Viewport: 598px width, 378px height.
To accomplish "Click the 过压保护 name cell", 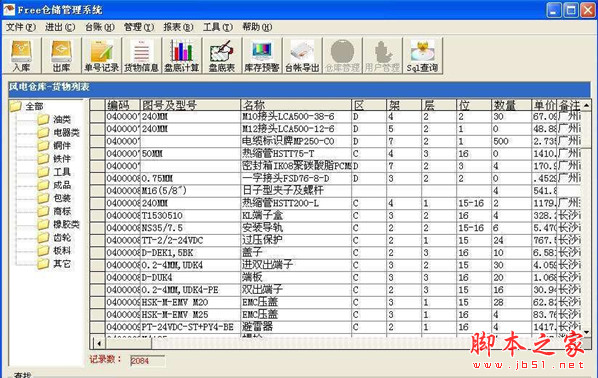I will (296, 240).
